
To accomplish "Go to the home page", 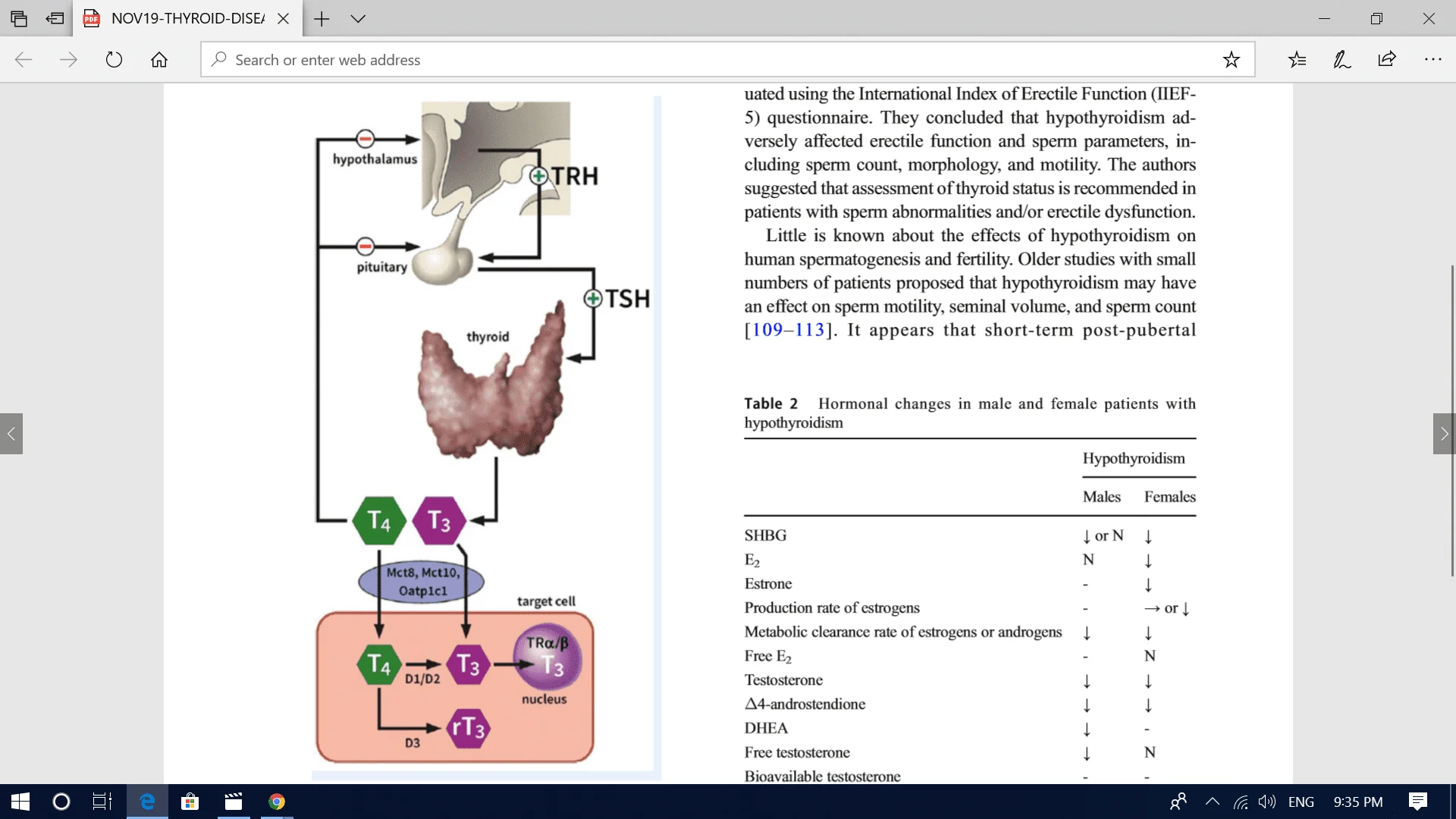I will [x=159, y=59].
